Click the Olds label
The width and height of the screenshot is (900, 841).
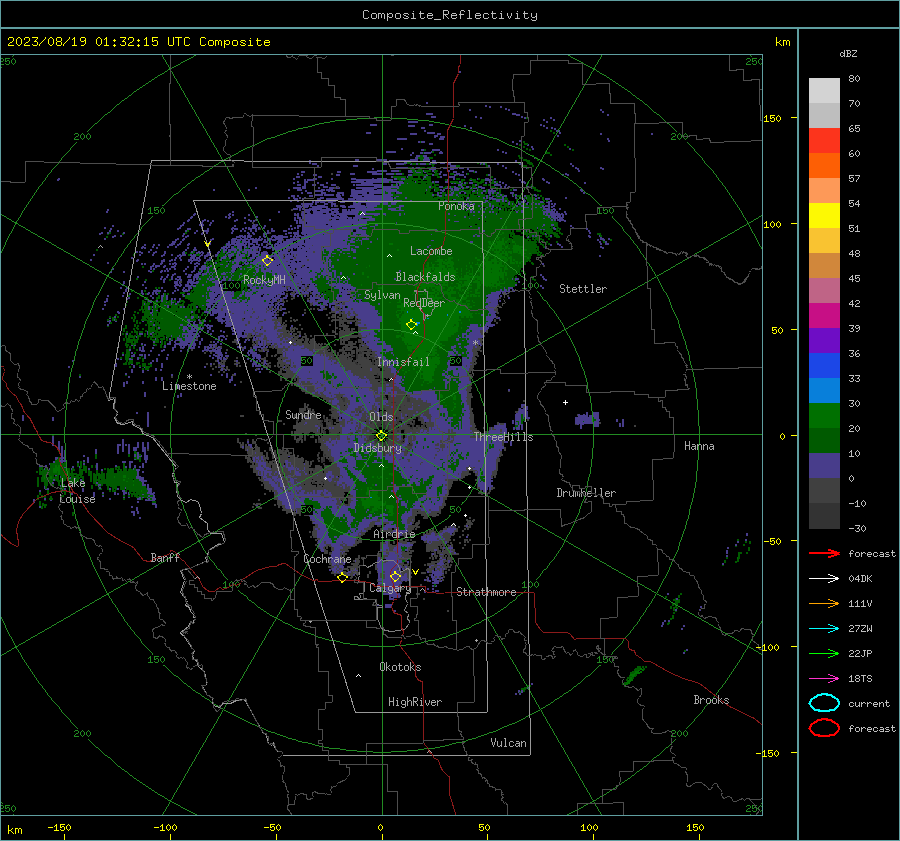tap(381, 417)
